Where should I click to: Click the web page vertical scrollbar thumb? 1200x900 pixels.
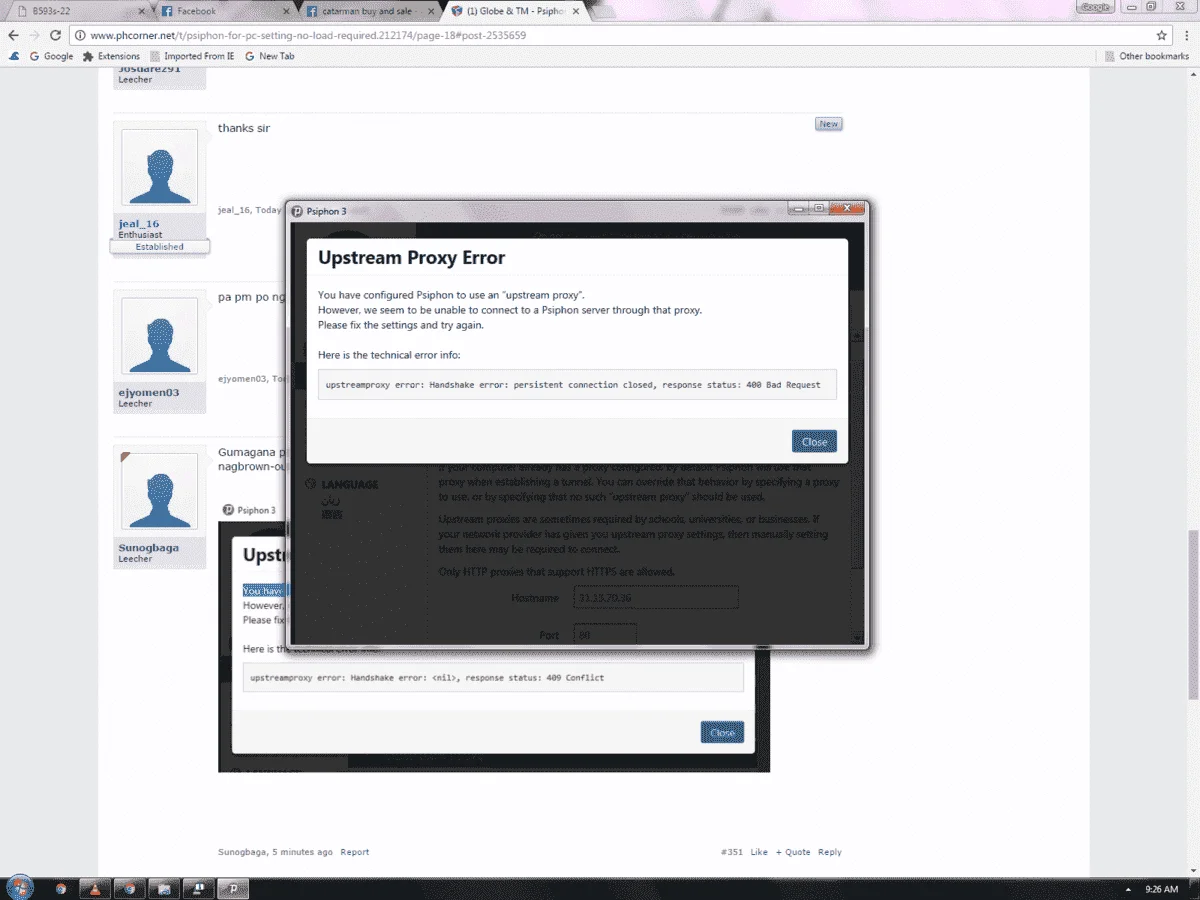[x=1192, y=614]
